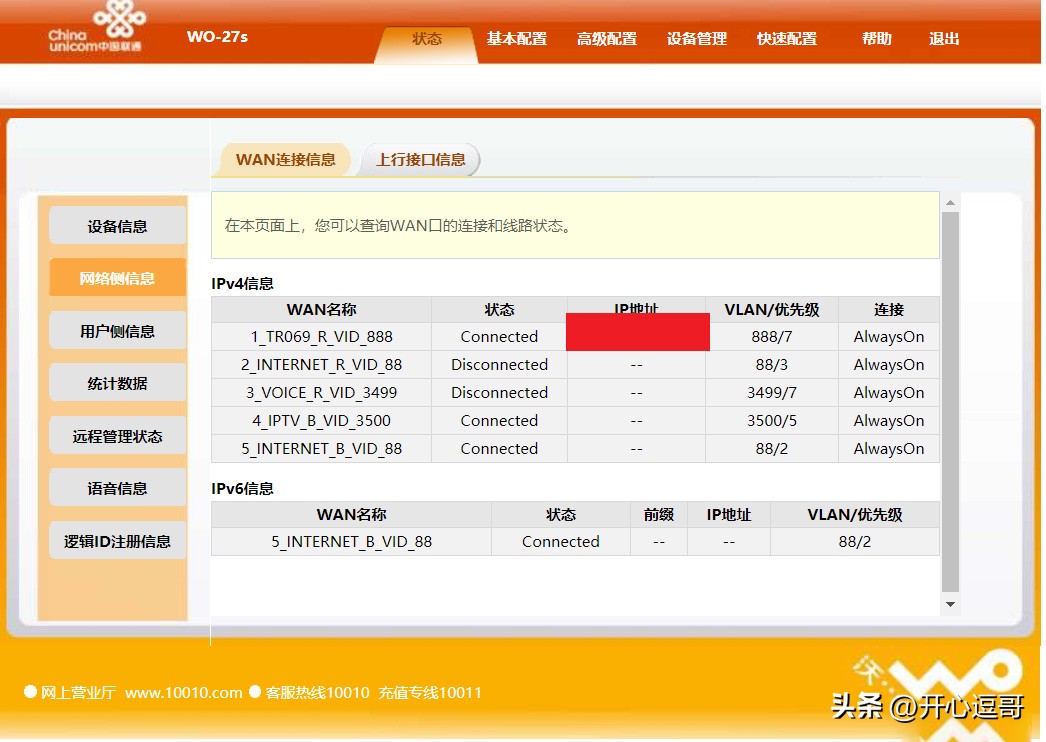This screenshot has width=1046, height=742.
Task: Open the 用户侧信息 panel
Action: 116,330
